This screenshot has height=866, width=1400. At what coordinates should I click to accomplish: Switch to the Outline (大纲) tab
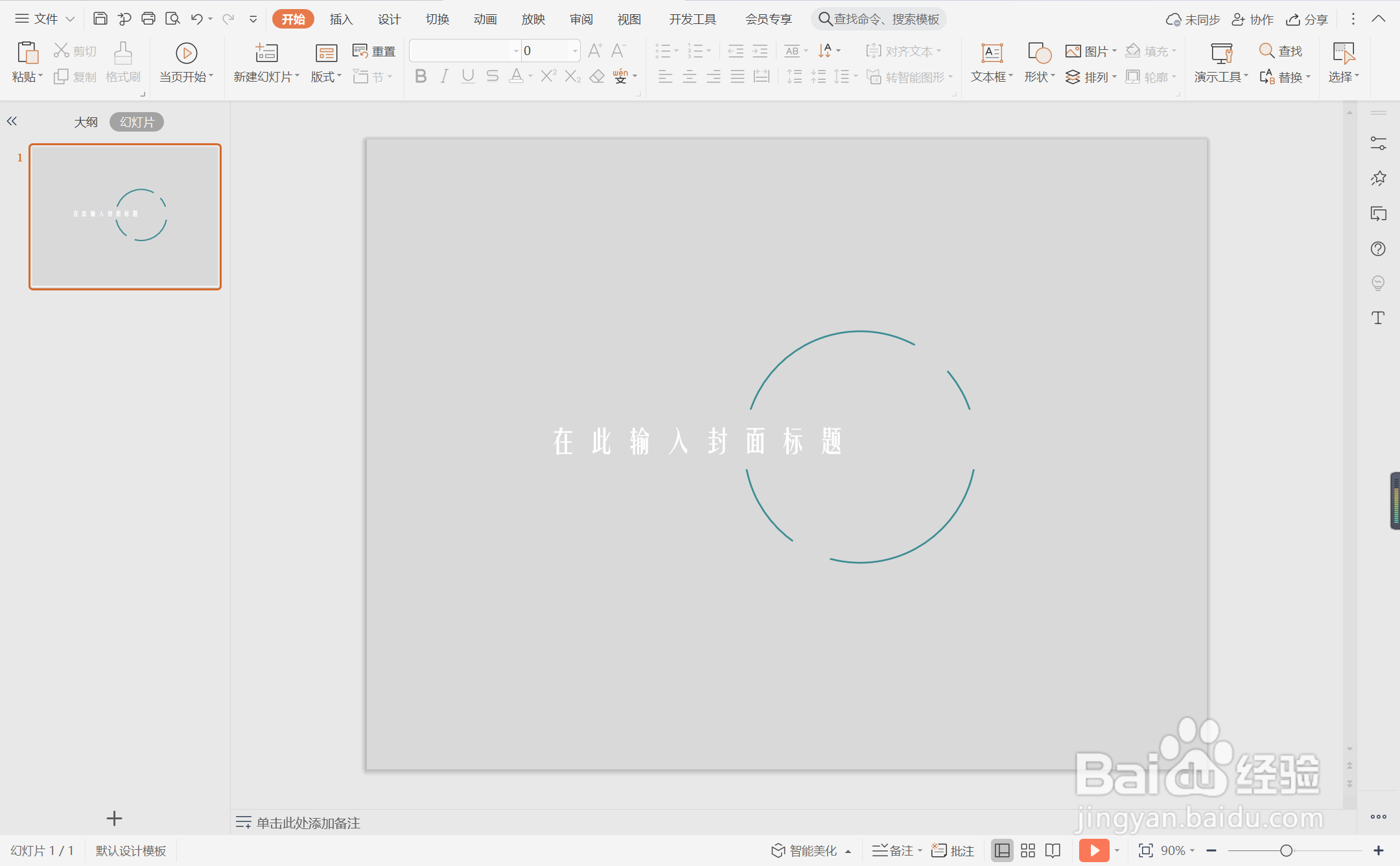click(86, 122)
